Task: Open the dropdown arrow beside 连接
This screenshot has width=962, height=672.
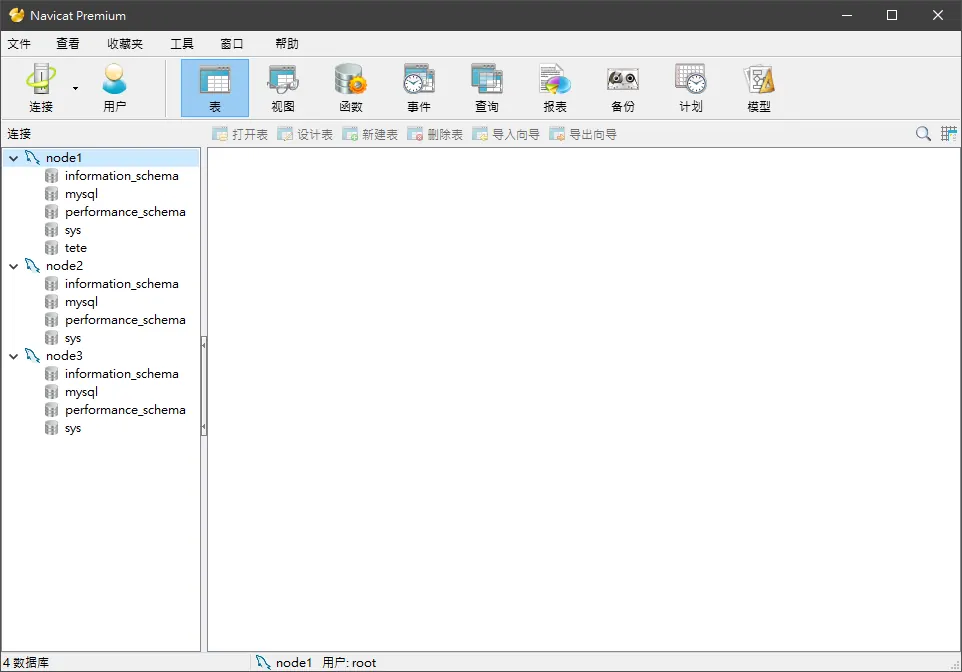Action: pos(75,88)
